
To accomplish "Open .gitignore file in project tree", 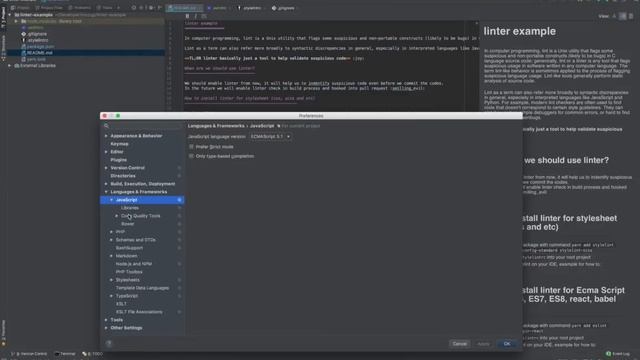I will [37, 34].
